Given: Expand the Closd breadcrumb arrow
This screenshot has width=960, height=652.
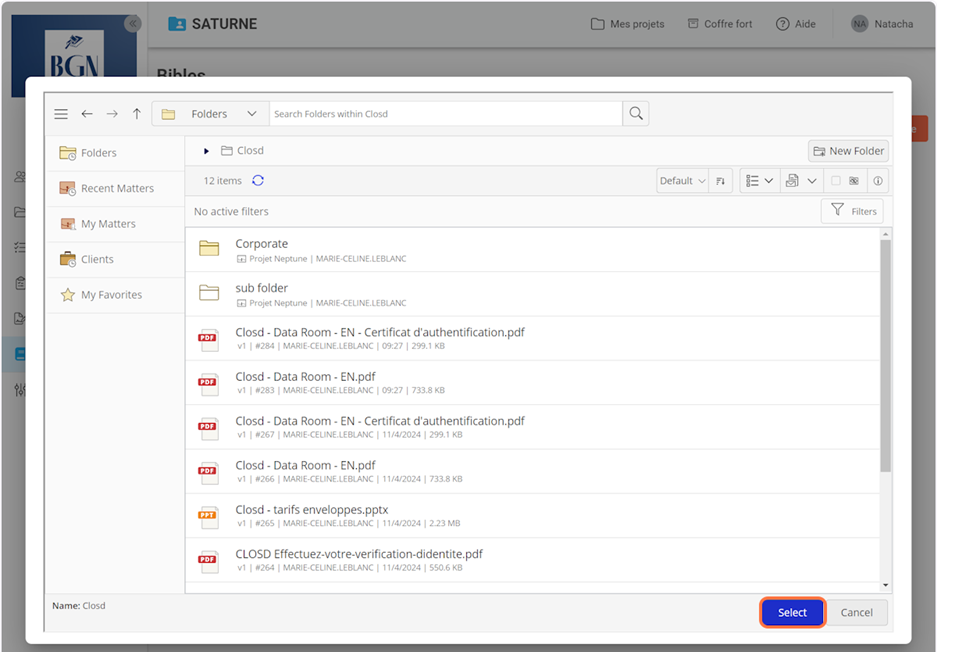Looking at the screenshot, I should (206, 151).
